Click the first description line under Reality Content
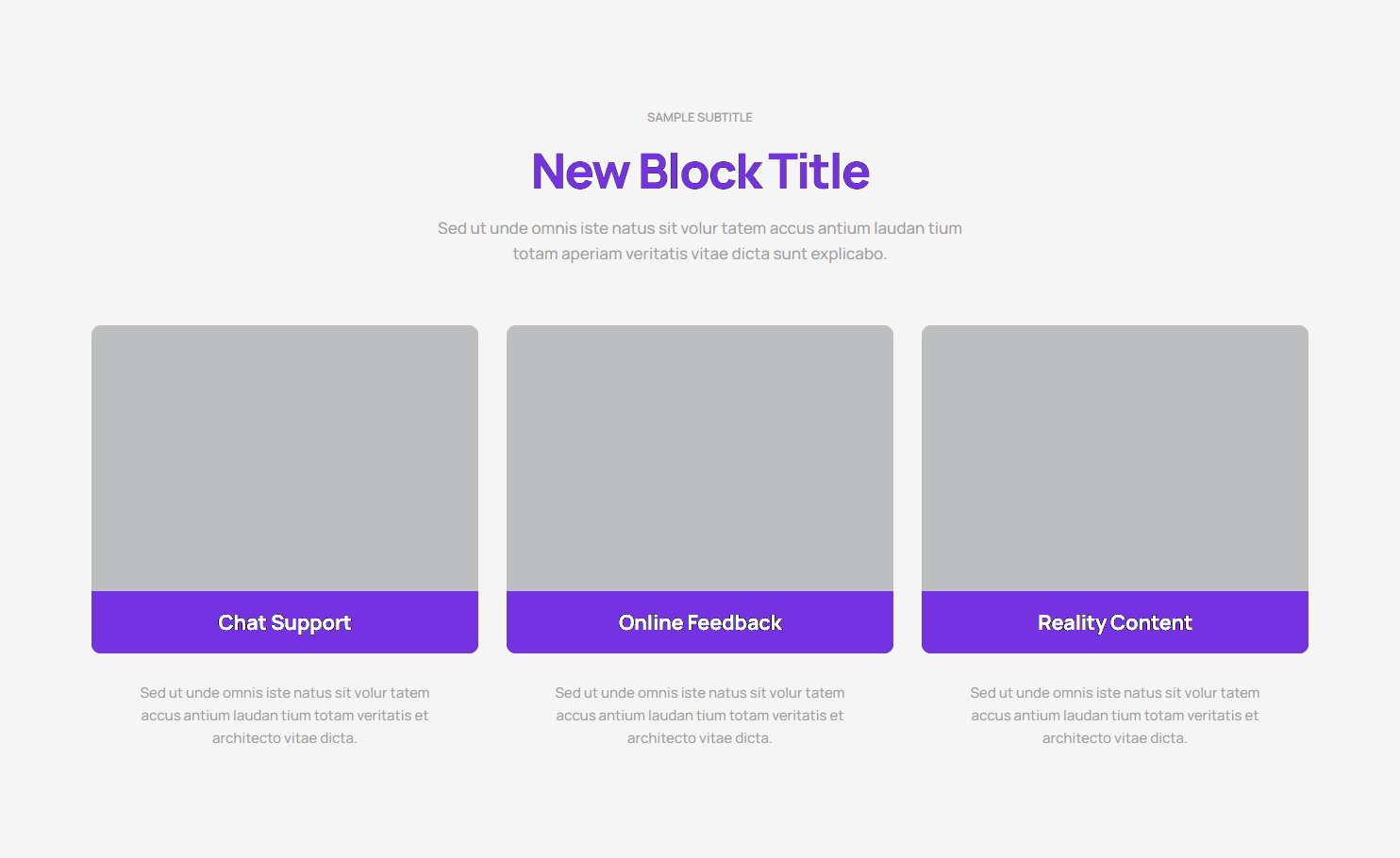This screenshot has height=858, width=1400. [x=1115, y=693]
